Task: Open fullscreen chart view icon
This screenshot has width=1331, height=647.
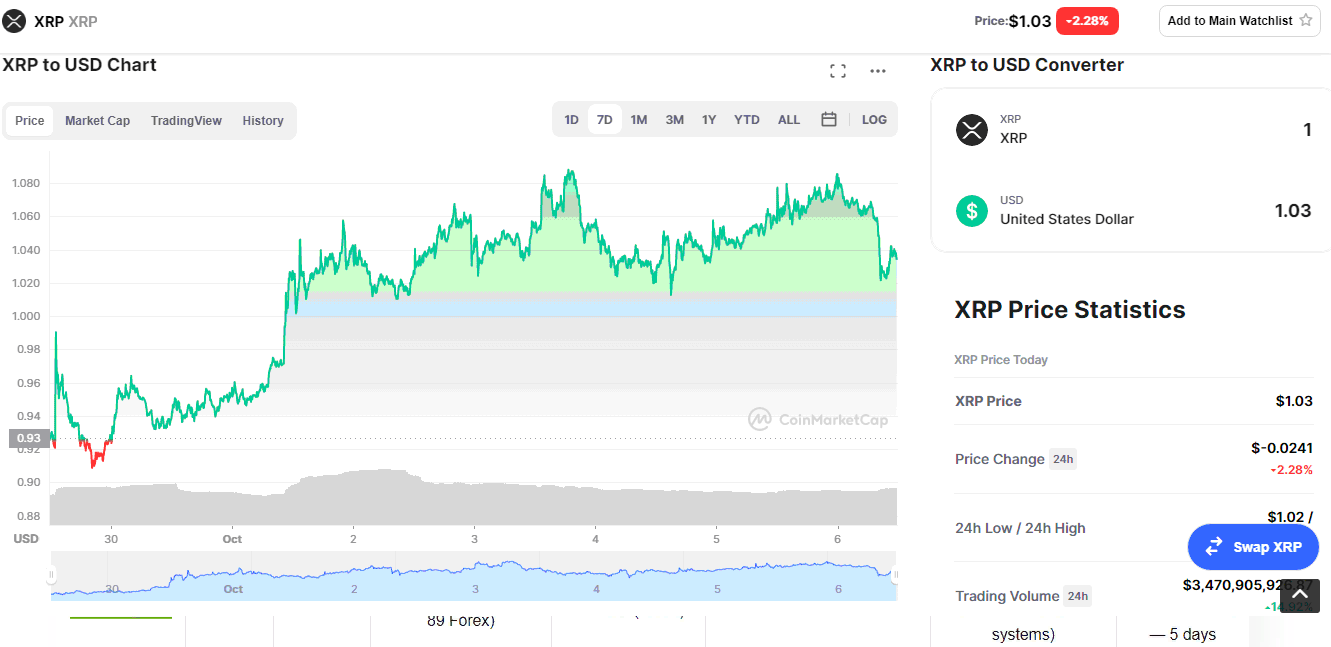Action: 838,71
